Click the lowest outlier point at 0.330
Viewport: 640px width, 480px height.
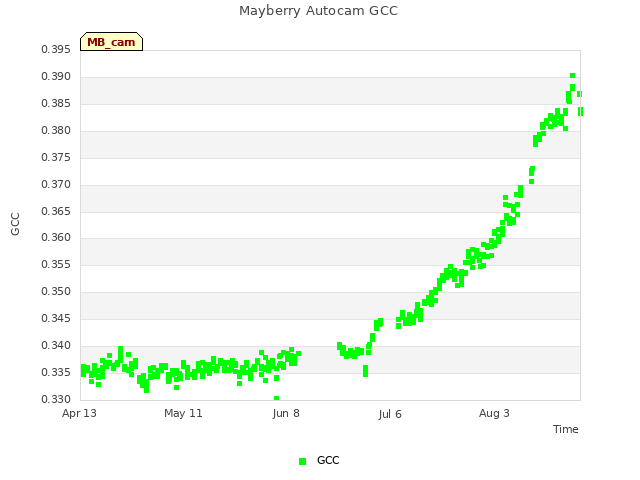click(277, 398)
